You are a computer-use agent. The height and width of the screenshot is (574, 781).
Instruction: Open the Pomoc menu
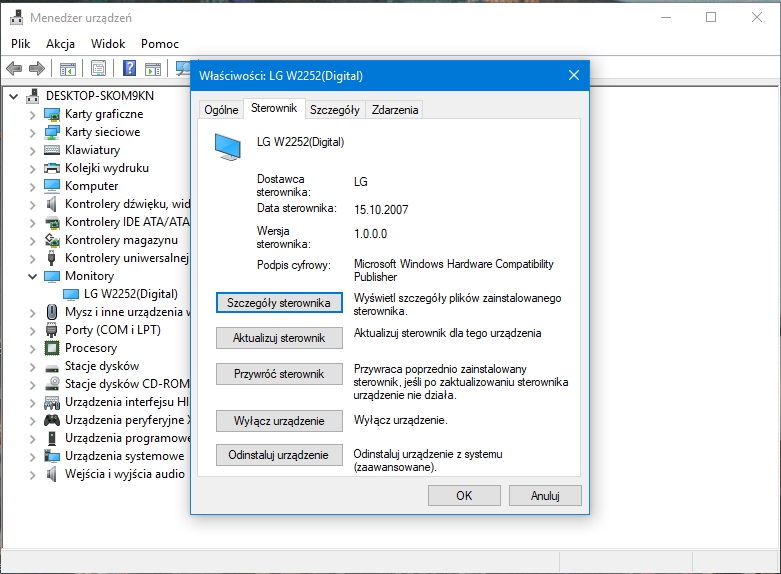159,44
